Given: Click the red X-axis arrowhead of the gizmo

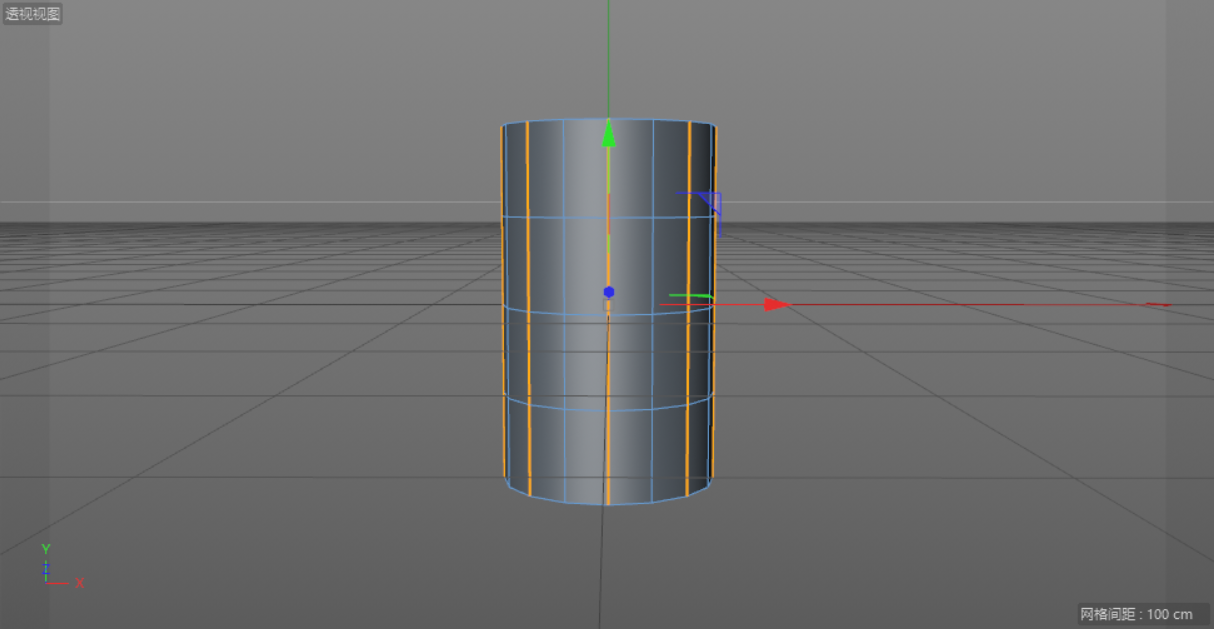Looking at the screenshot, I should click(776, 304).
